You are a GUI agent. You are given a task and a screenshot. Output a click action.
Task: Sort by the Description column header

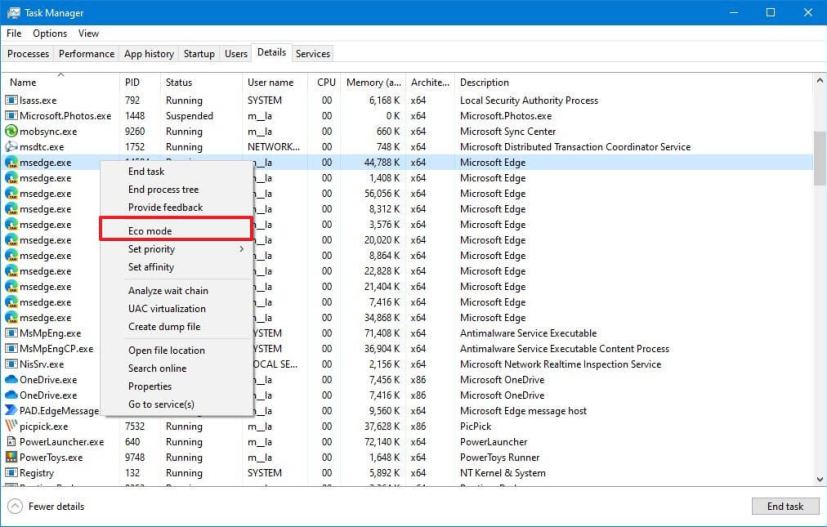tap(633, 82)
